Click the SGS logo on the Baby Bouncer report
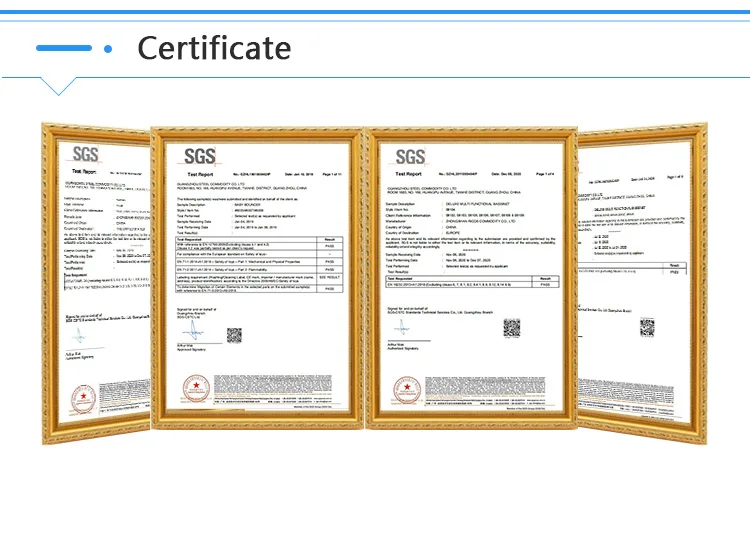750x553 pixels. pos(200,156)
